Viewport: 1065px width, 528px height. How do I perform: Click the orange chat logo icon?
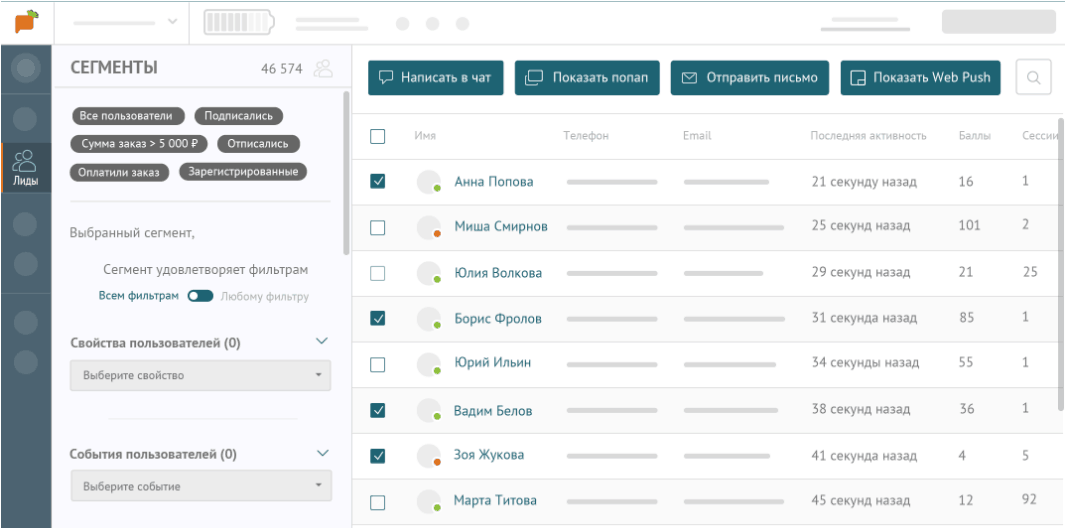(26, 21)
